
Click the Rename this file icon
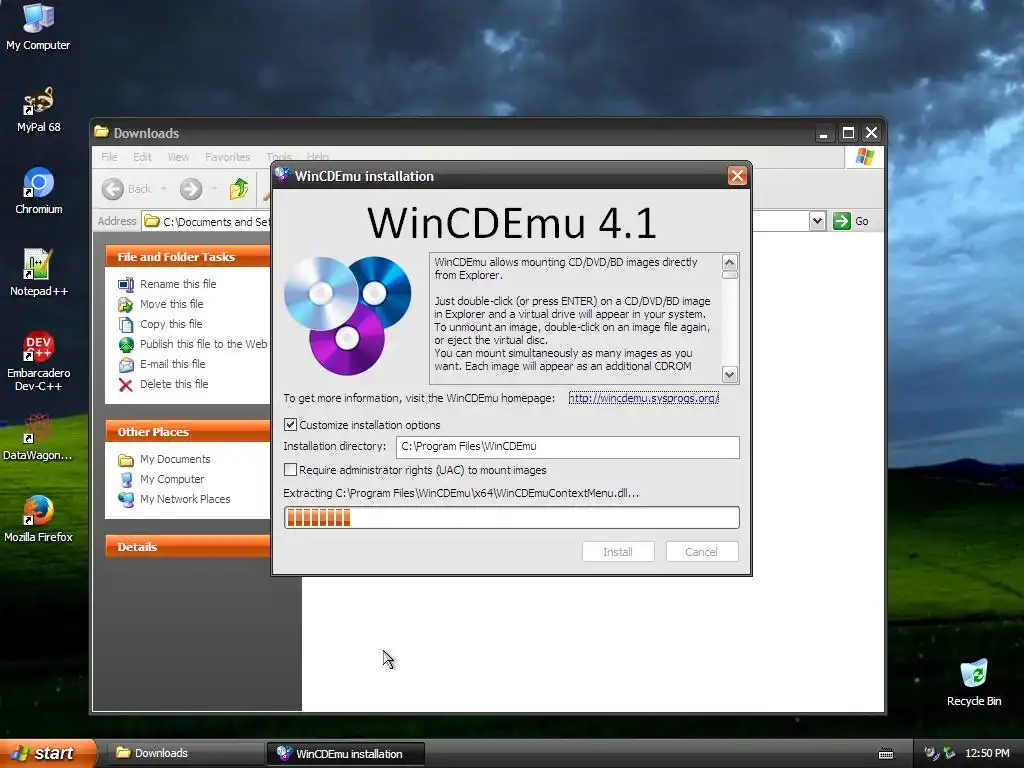pyautogui.click(x=125, y=284)
